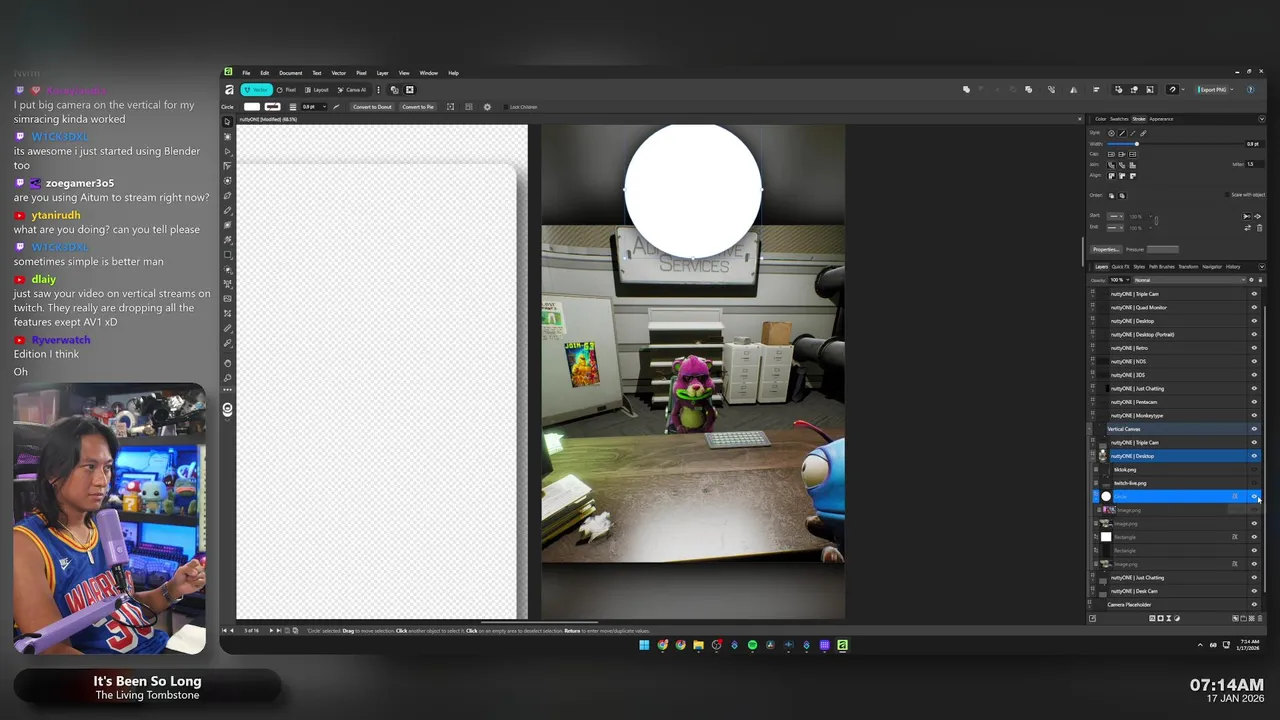The width and height of the screenshot is (1280, 720).
Task: Switch to the Appearance tab
Action: 1161,119
